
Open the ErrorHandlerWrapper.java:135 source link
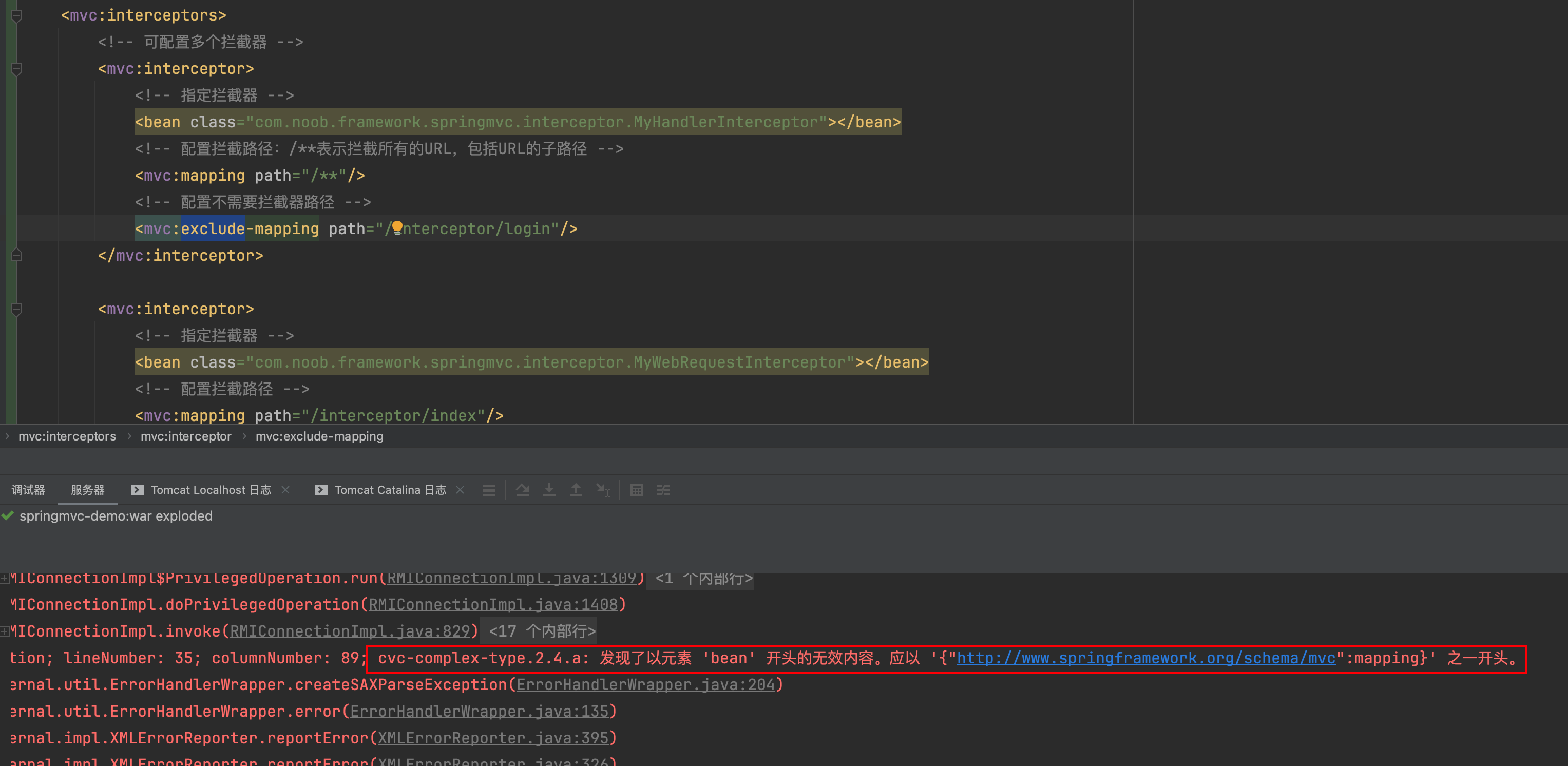479,711
